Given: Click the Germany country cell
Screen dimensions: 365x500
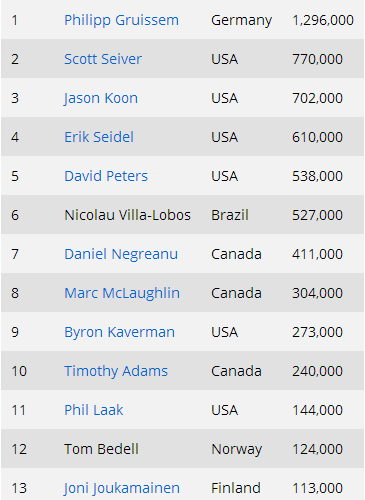Looking at the screenshot, I should [242, 20].
